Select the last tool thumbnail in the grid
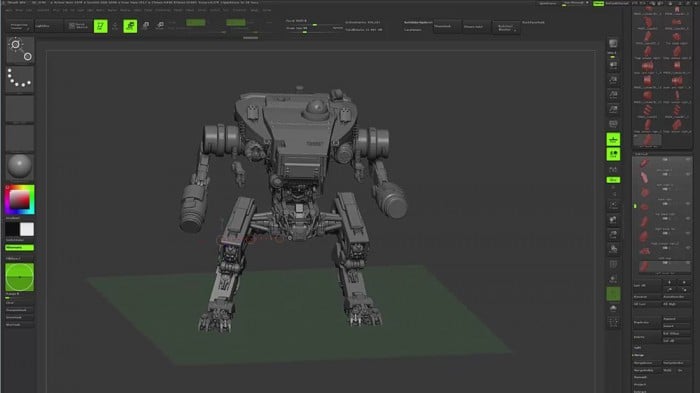The image size is (700, 393). [647, 140]
